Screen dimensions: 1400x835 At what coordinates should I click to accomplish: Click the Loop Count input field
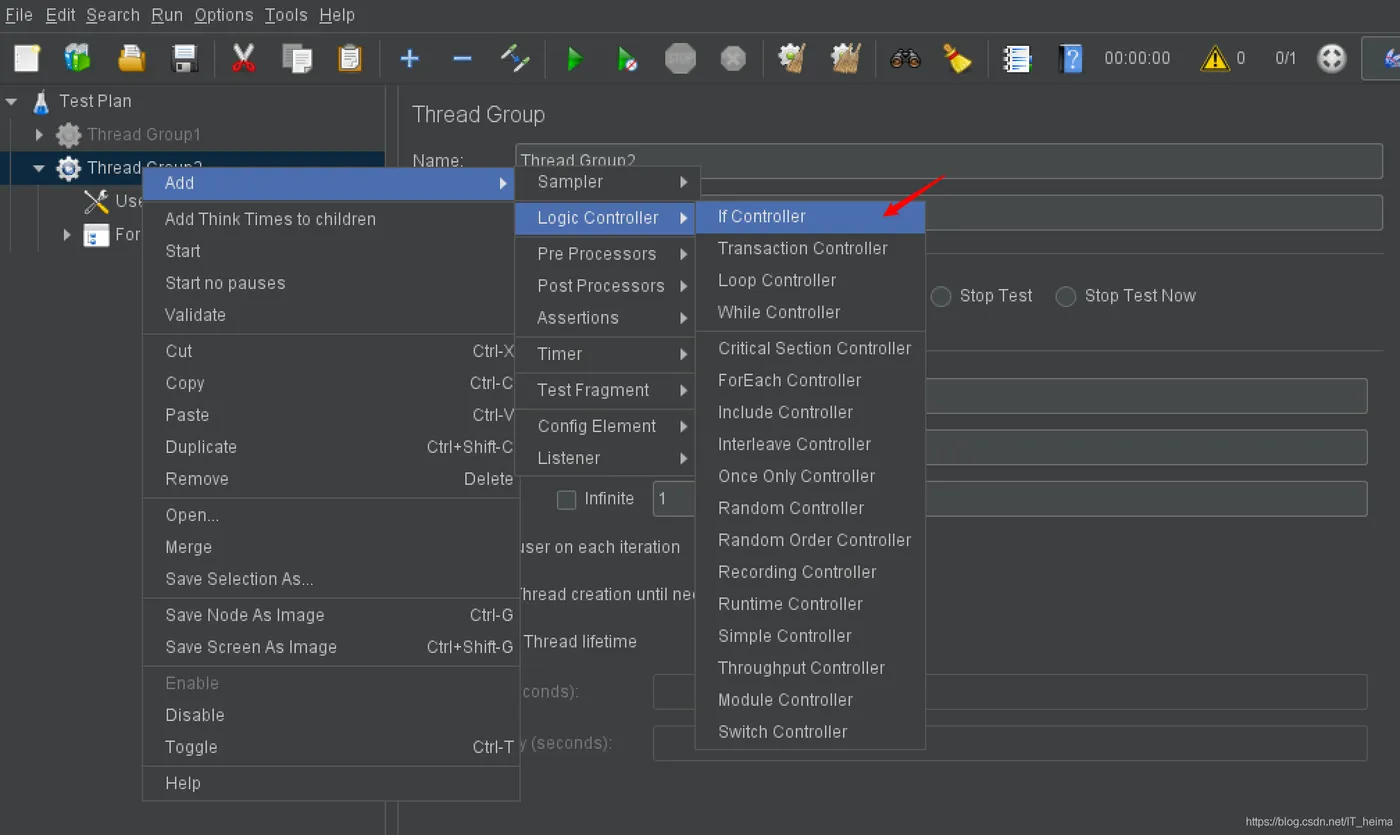coord(1010,499)
